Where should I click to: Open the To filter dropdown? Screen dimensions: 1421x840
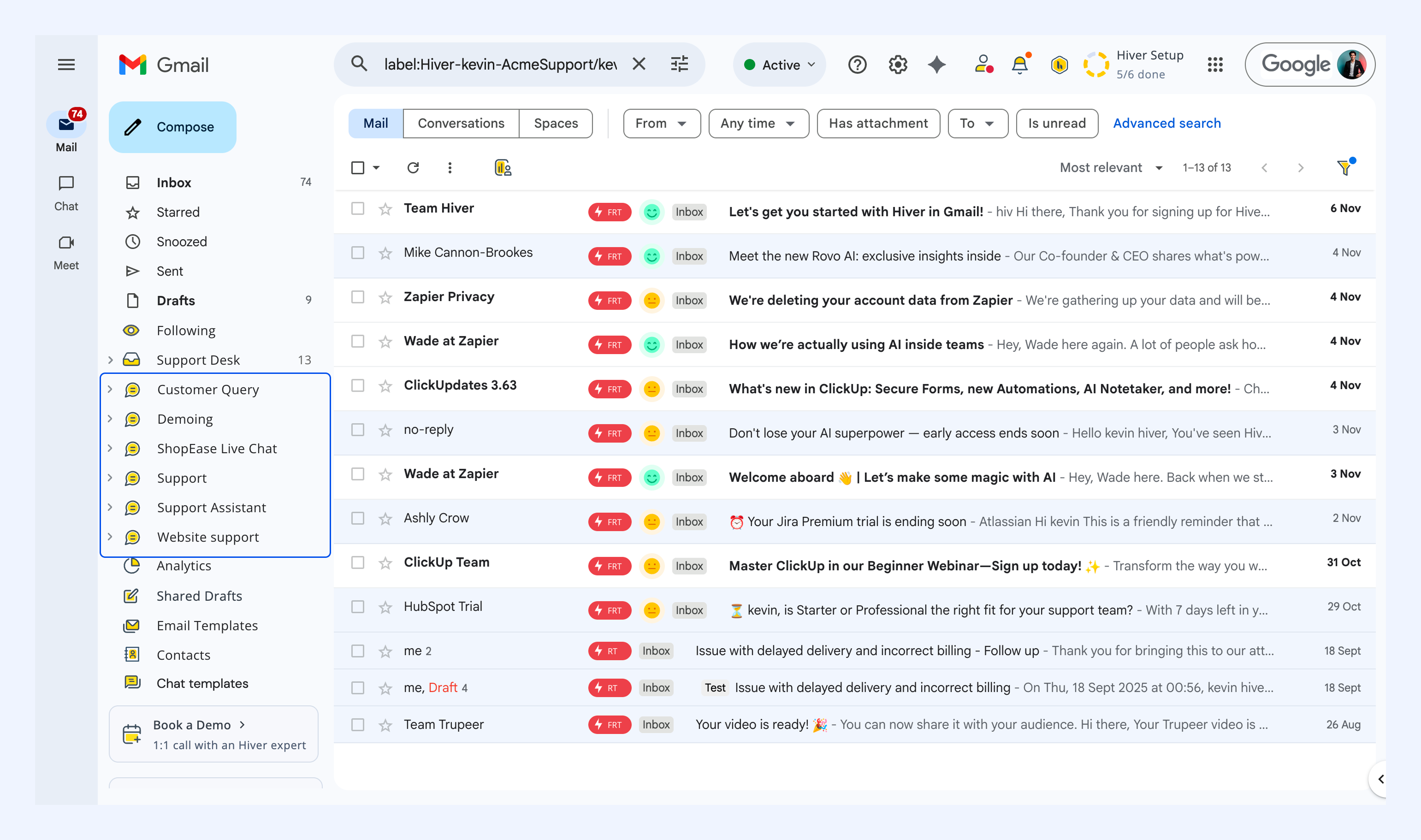click(977, 124)
